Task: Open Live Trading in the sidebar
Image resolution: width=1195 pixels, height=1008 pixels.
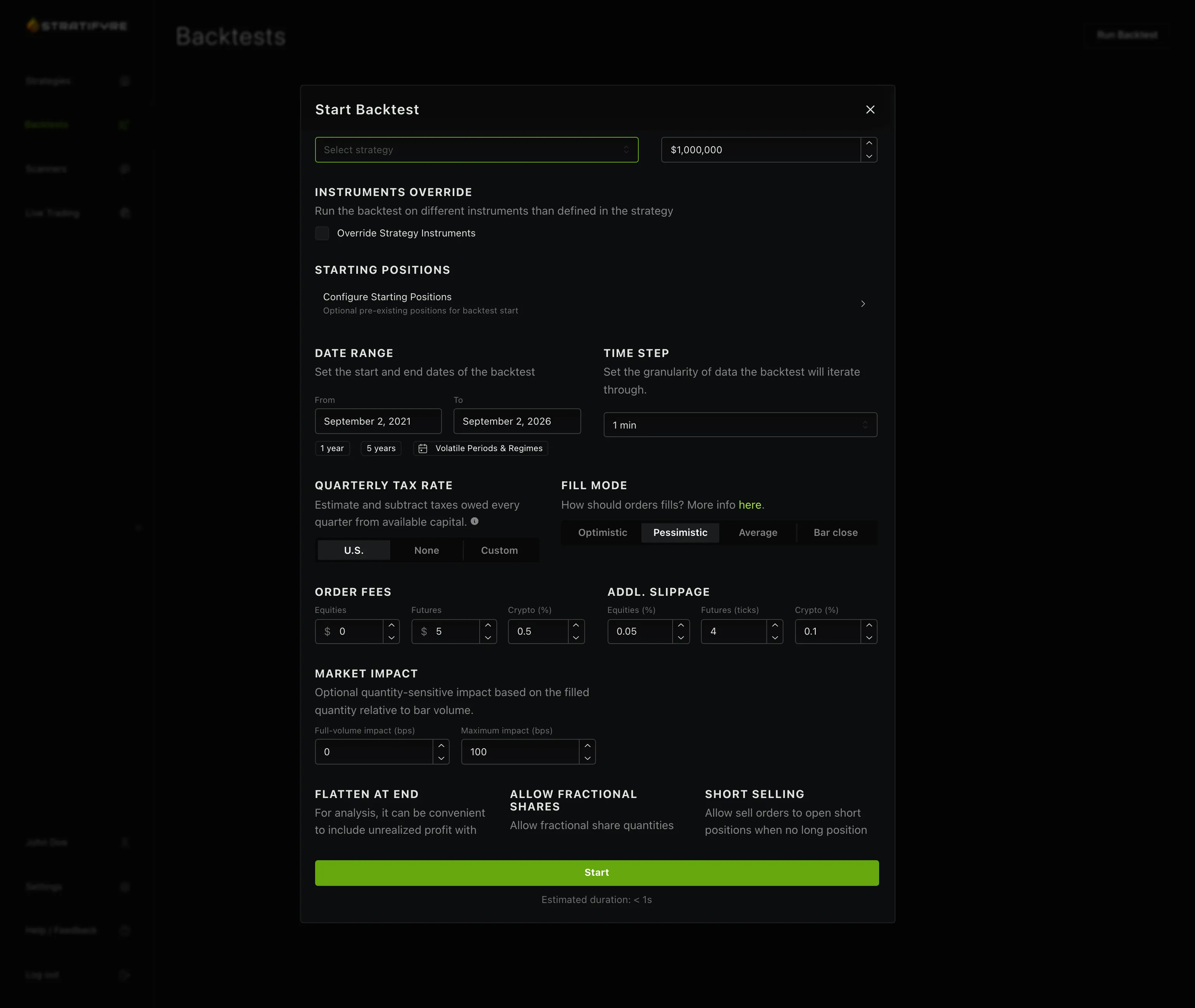Action: 78,213
